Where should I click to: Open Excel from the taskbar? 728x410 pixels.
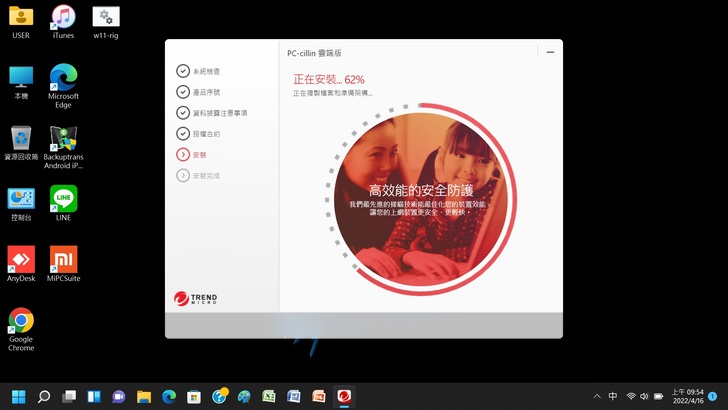pyautogui.click(x=269, y=397)
